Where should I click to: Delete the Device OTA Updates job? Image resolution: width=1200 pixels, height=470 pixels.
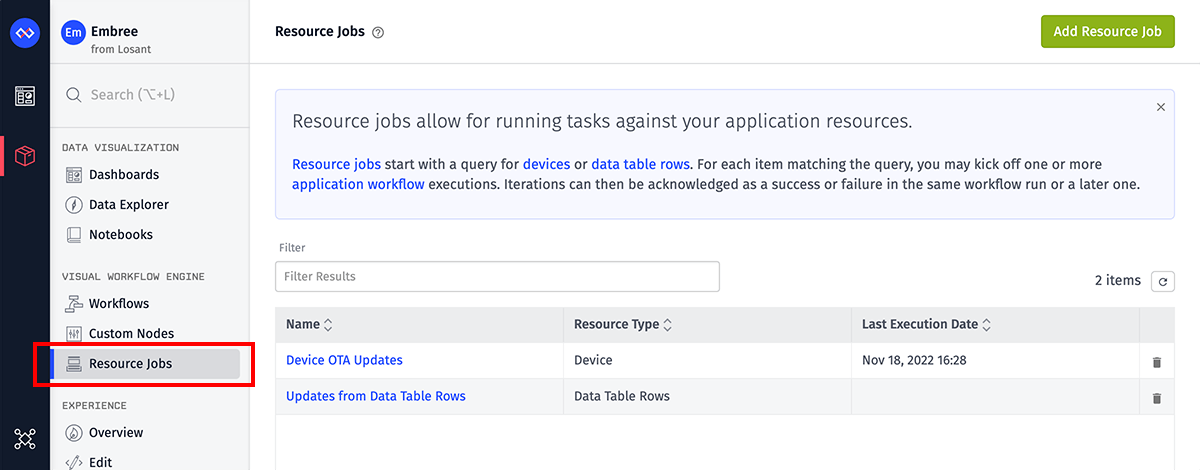(x=1157, y=361)
